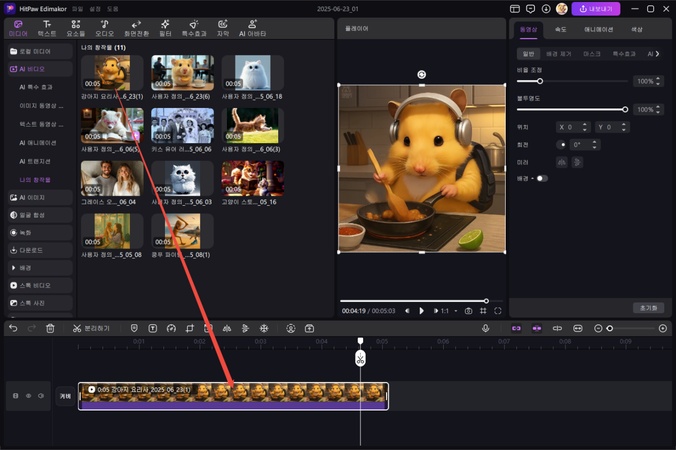
Task: Toggle the purple magnetic snap icon
Action: (x=537, y=328)
